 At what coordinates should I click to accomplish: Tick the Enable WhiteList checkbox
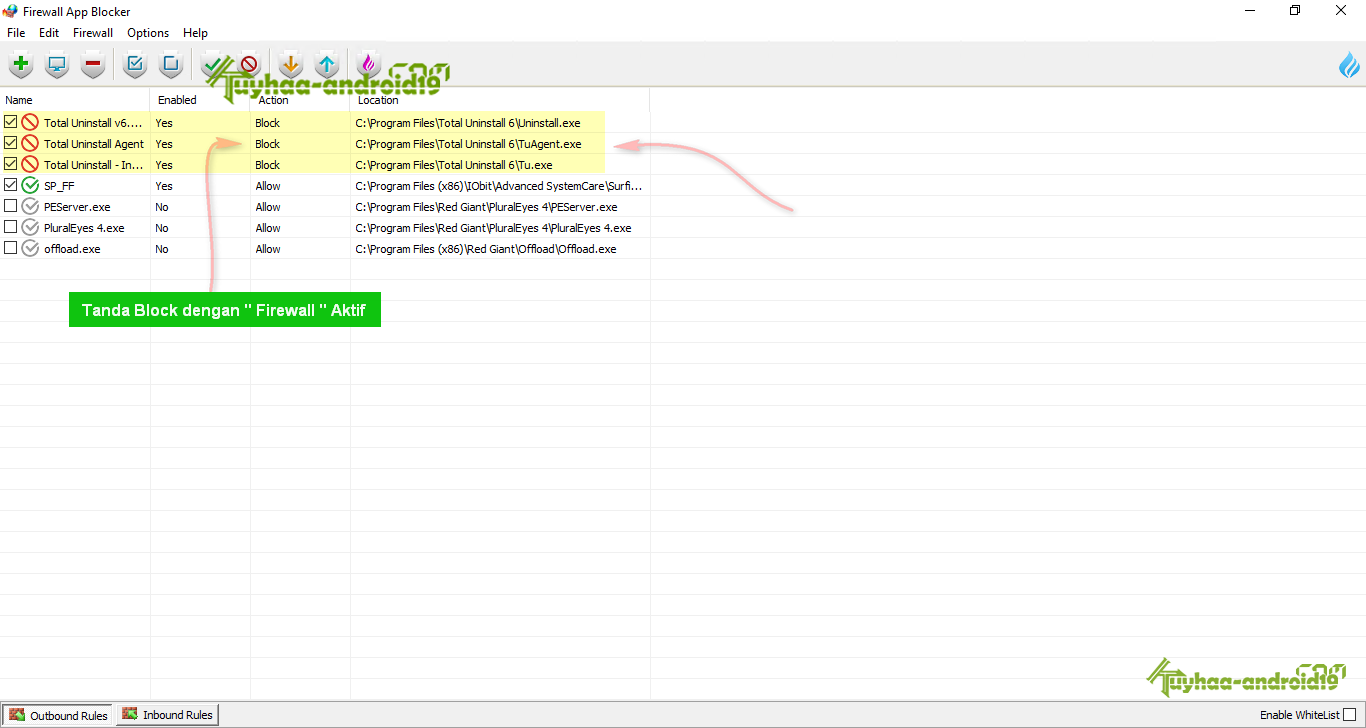pyautogui.click(x=1349, y=715)
